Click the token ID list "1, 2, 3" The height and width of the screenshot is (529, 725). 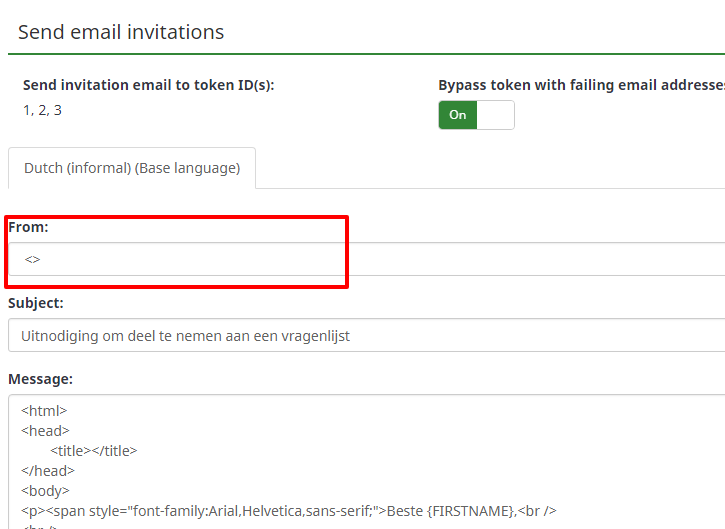point(42,110)
